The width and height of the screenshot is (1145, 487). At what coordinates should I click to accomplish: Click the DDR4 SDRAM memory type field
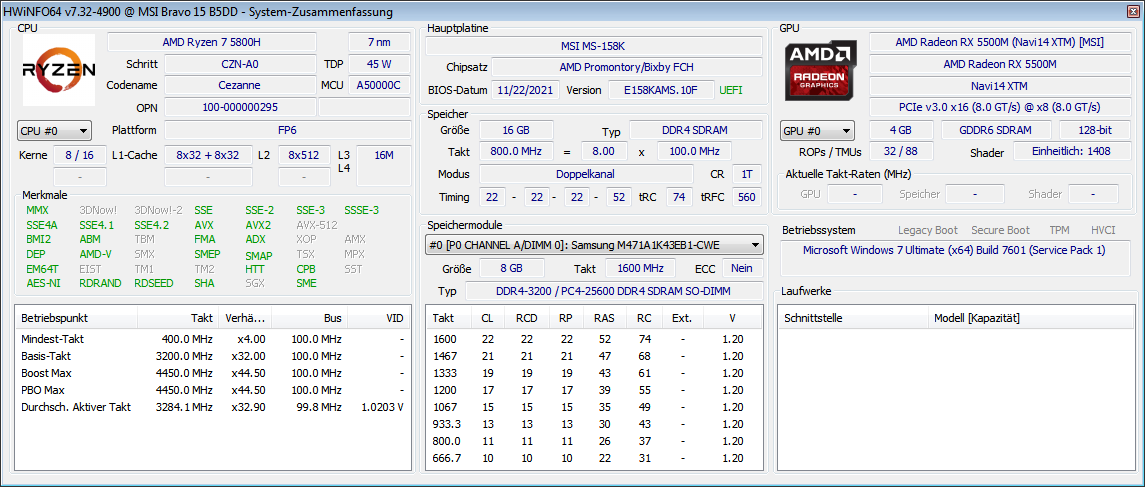click(696, 131)
